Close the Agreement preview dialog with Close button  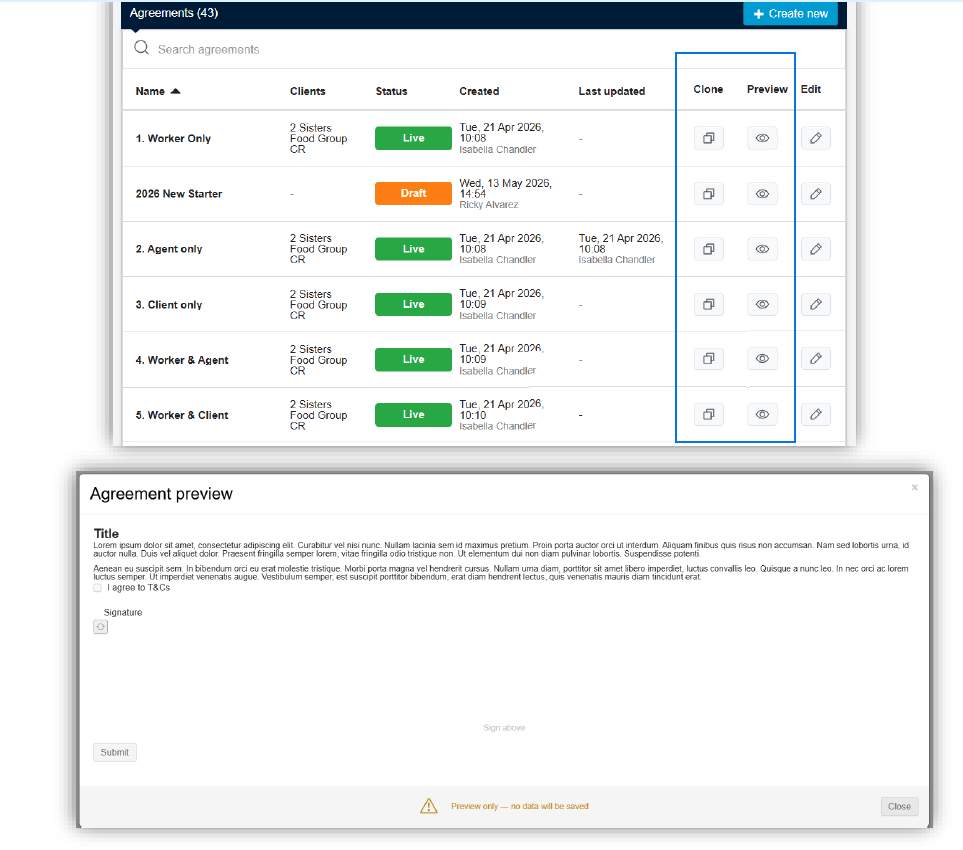[x=899, y=806]
